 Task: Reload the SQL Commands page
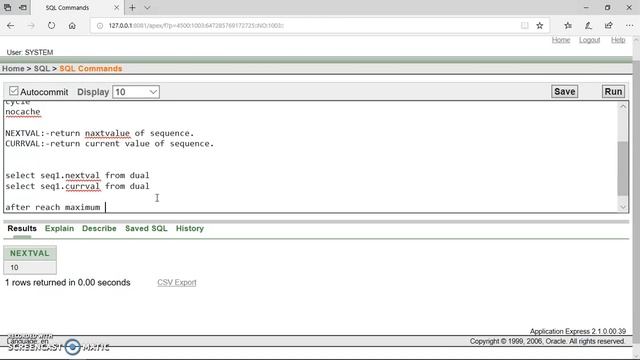pyautogui.click(x=51, y=26)
